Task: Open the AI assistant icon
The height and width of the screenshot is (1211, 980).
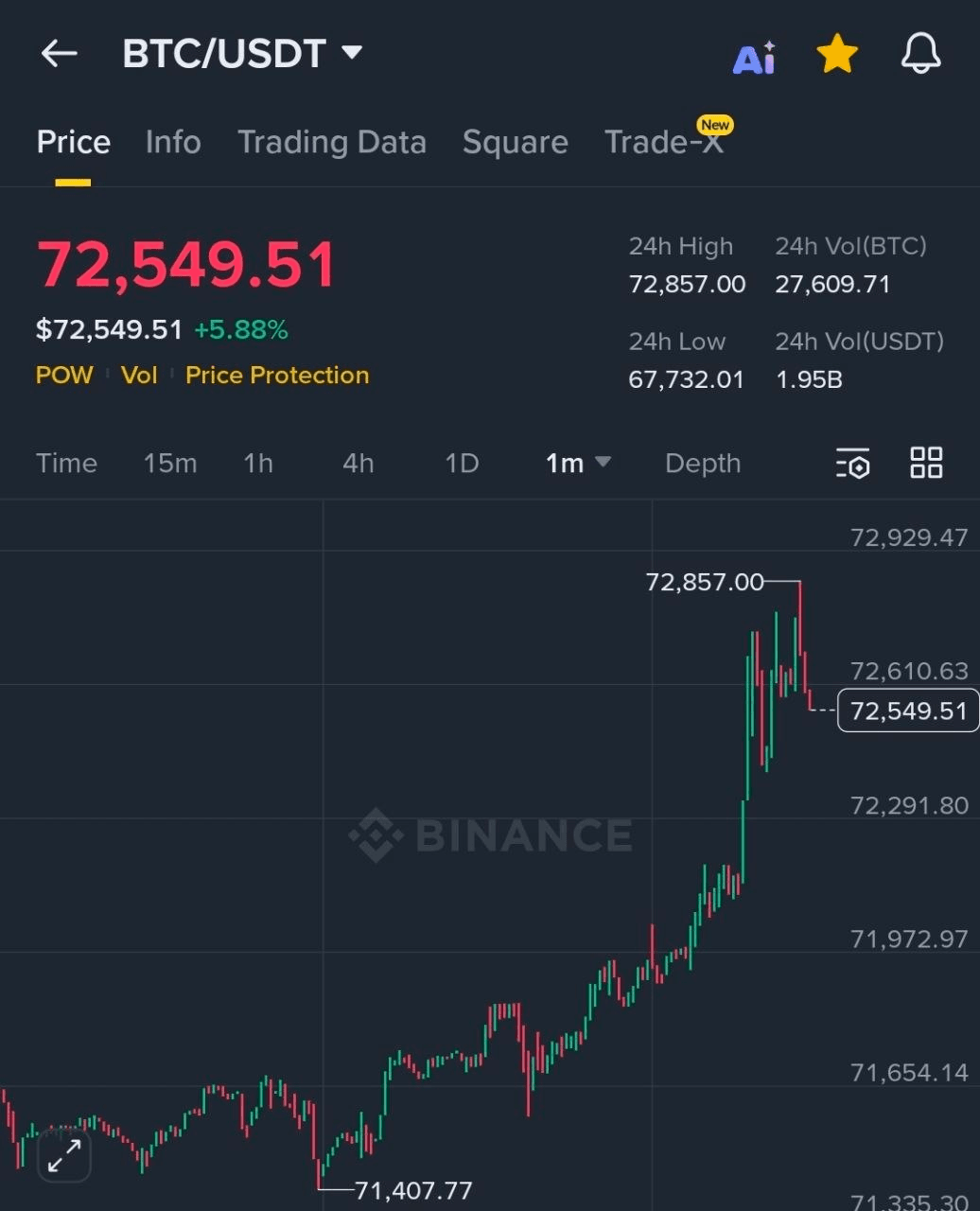Action: [754, 58]
